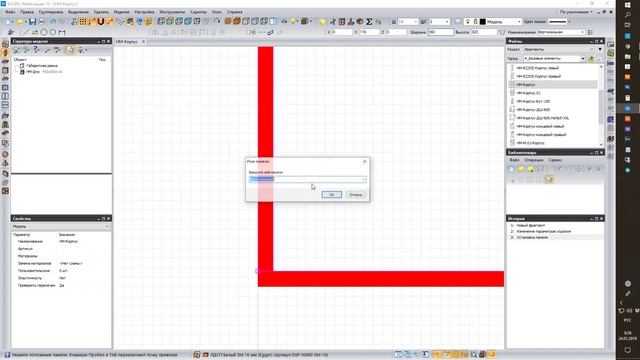Open the Инструменты menu
Image resolution: width=640 pixels, height=360 pixels.
tap(172, 12)
